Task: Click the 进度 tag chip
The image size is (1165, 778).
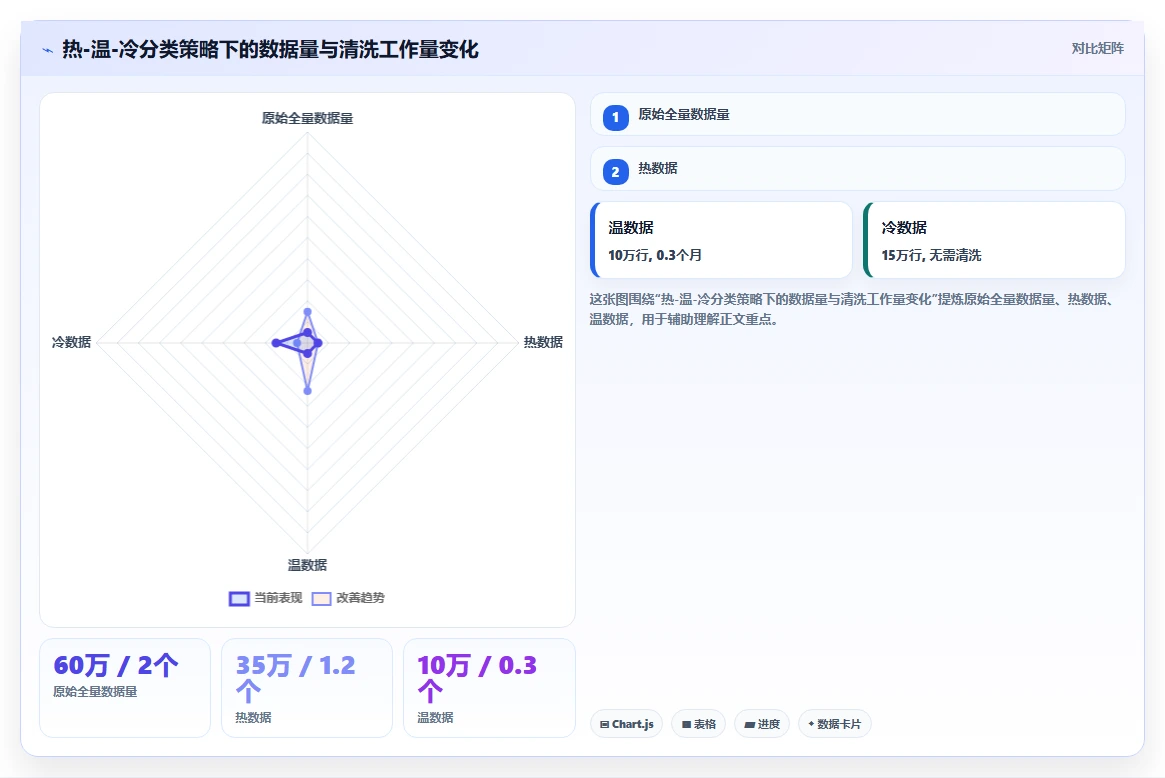Action: (762, 724)
